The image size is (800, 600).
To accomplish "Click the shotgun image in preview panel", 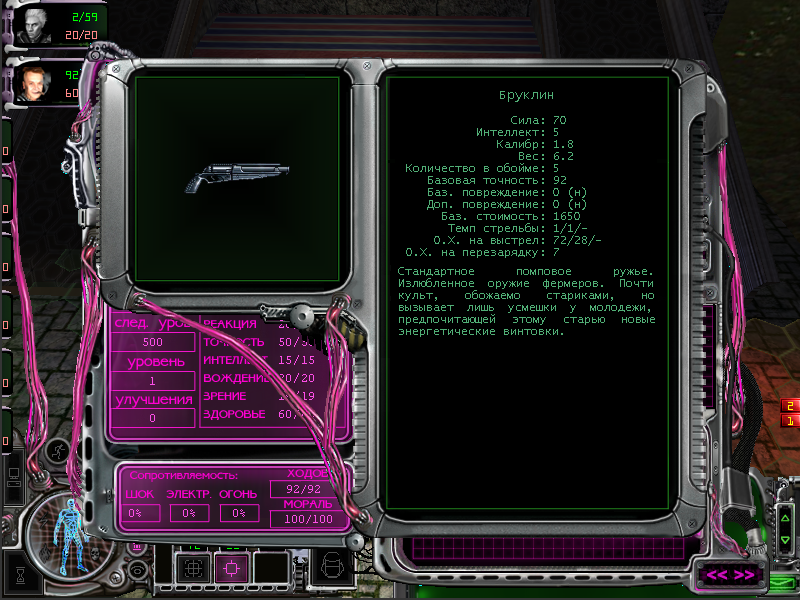I will (x=237, y=177).
